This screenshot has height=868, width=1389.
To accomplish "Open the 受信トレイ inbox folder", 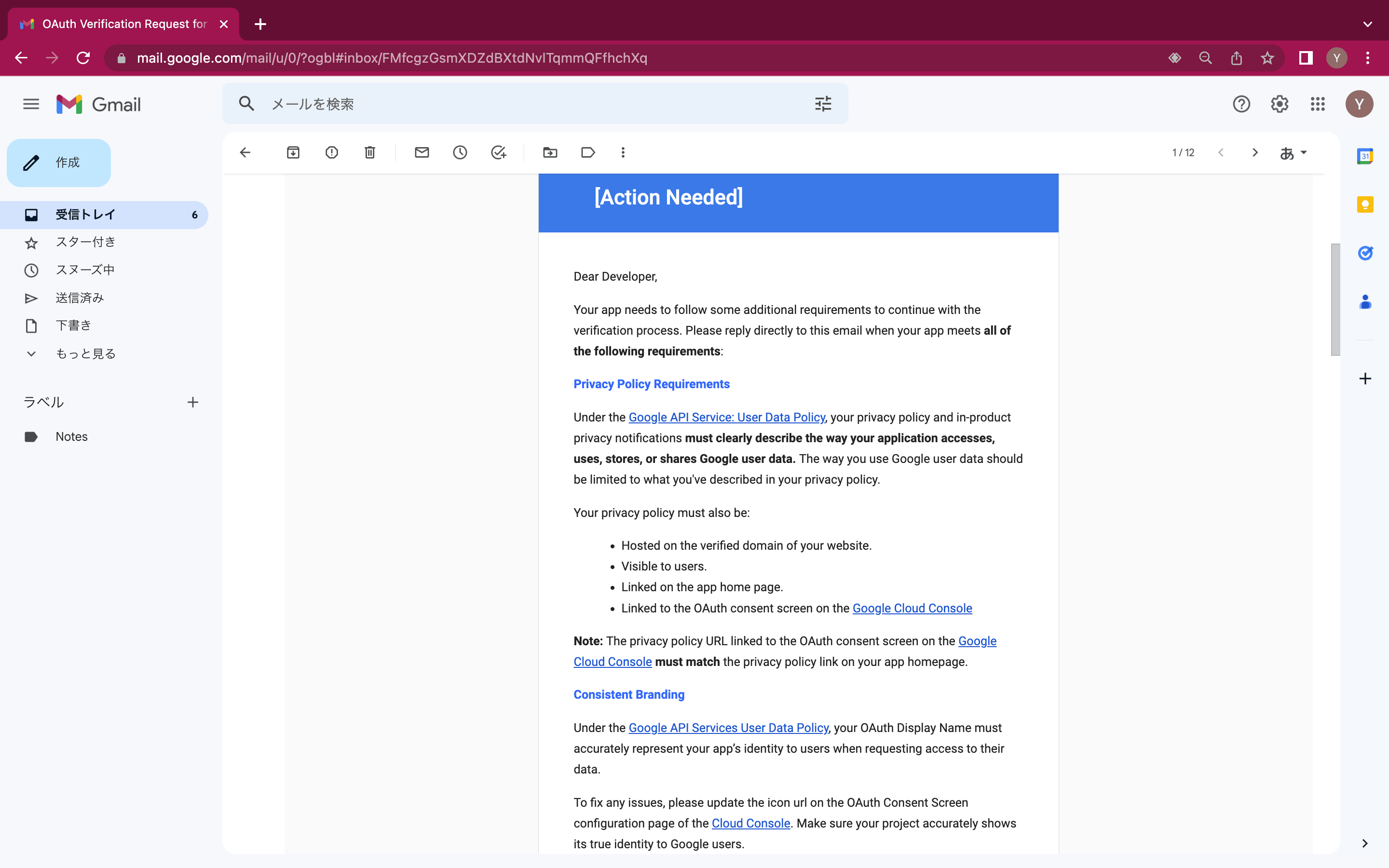I will point(104,215).
